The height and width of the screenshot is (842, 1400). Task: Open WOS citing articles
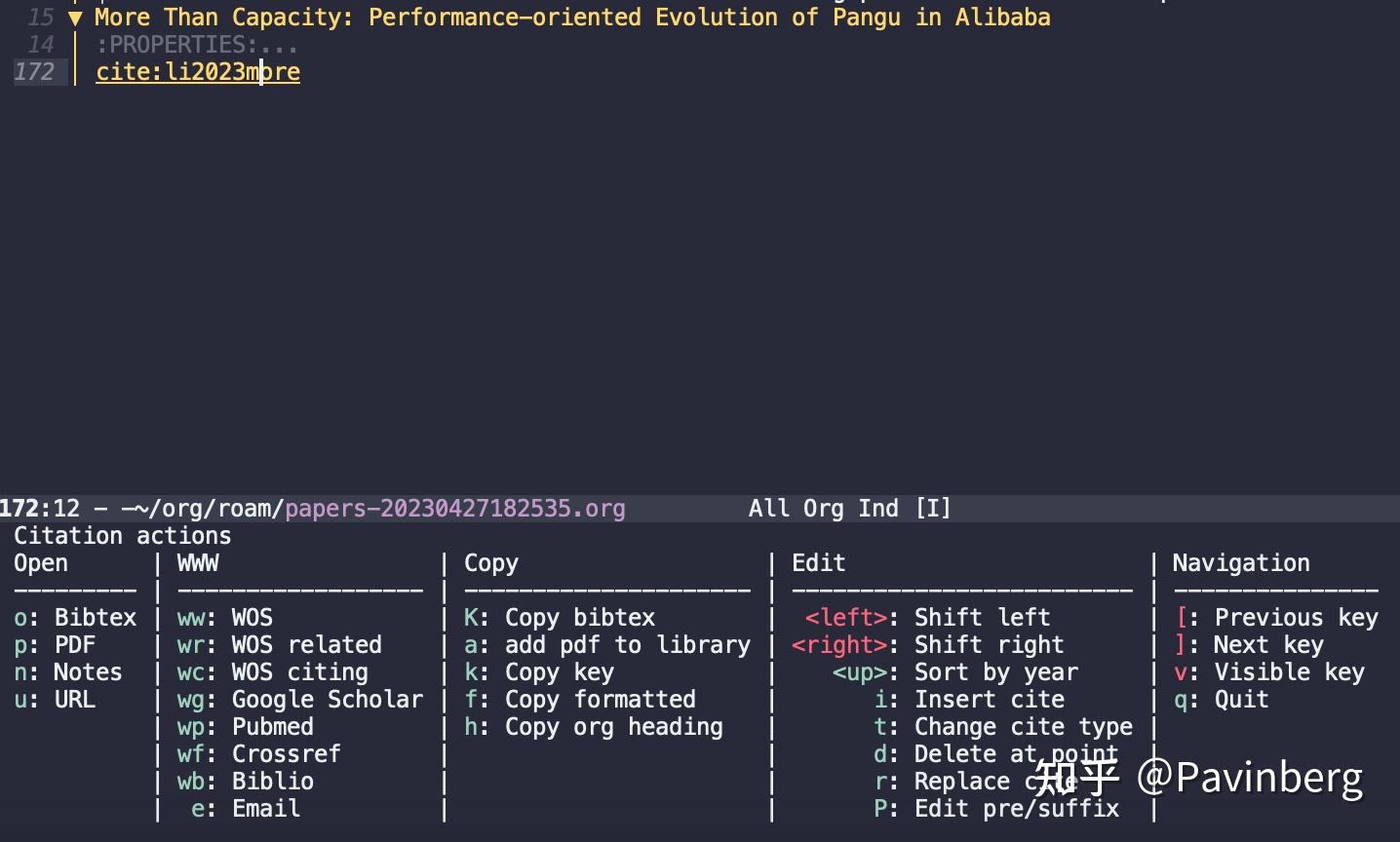pos(273,671)
